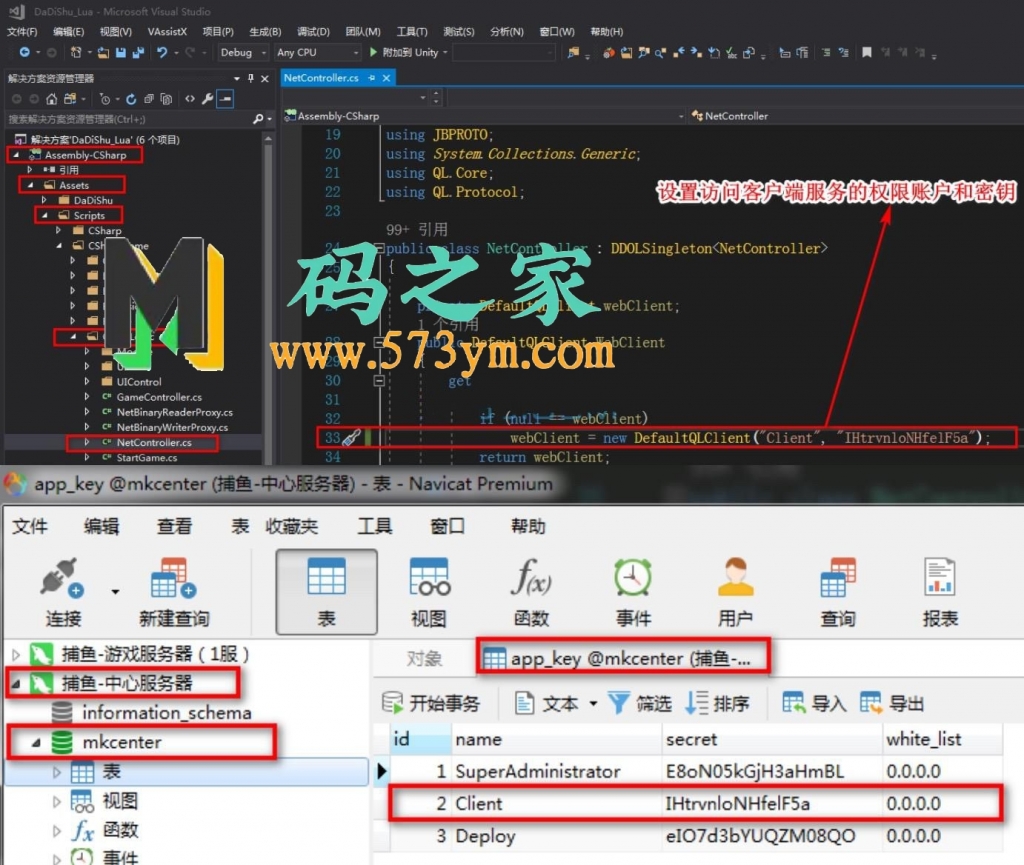Open the 文件(F) menu in Visual Studio
The image size is (1024, 865).
[x=22, y=31]
